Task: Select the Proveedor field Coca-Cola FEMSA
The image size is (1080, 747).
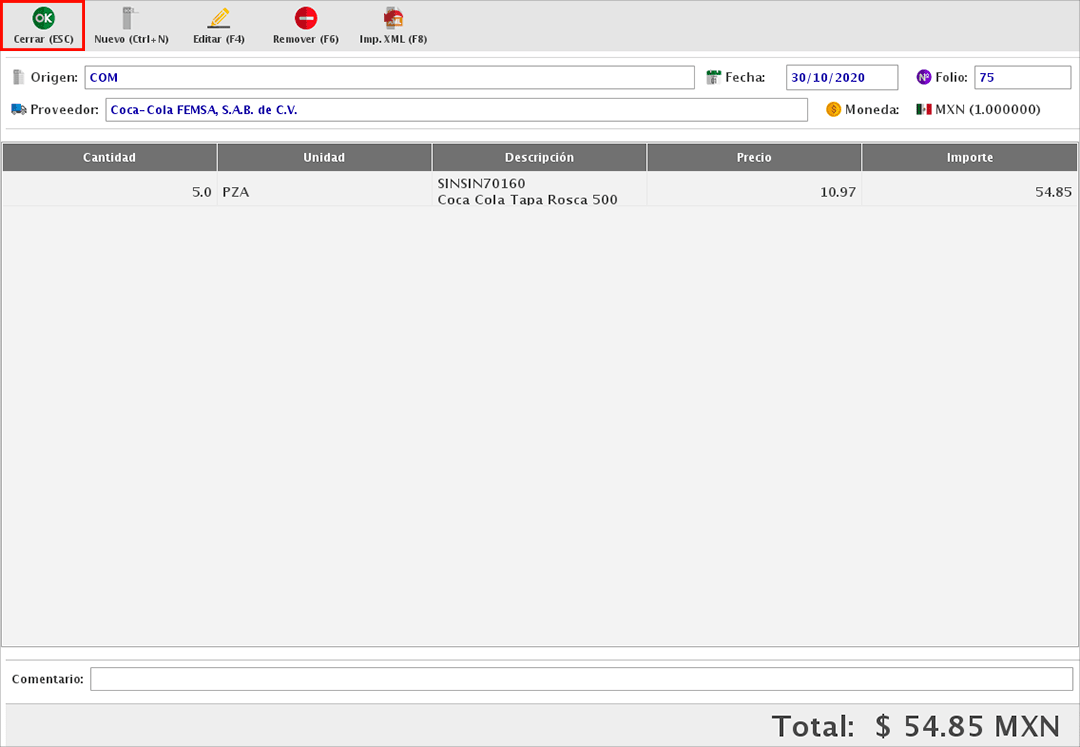Action: click(456, 110)
